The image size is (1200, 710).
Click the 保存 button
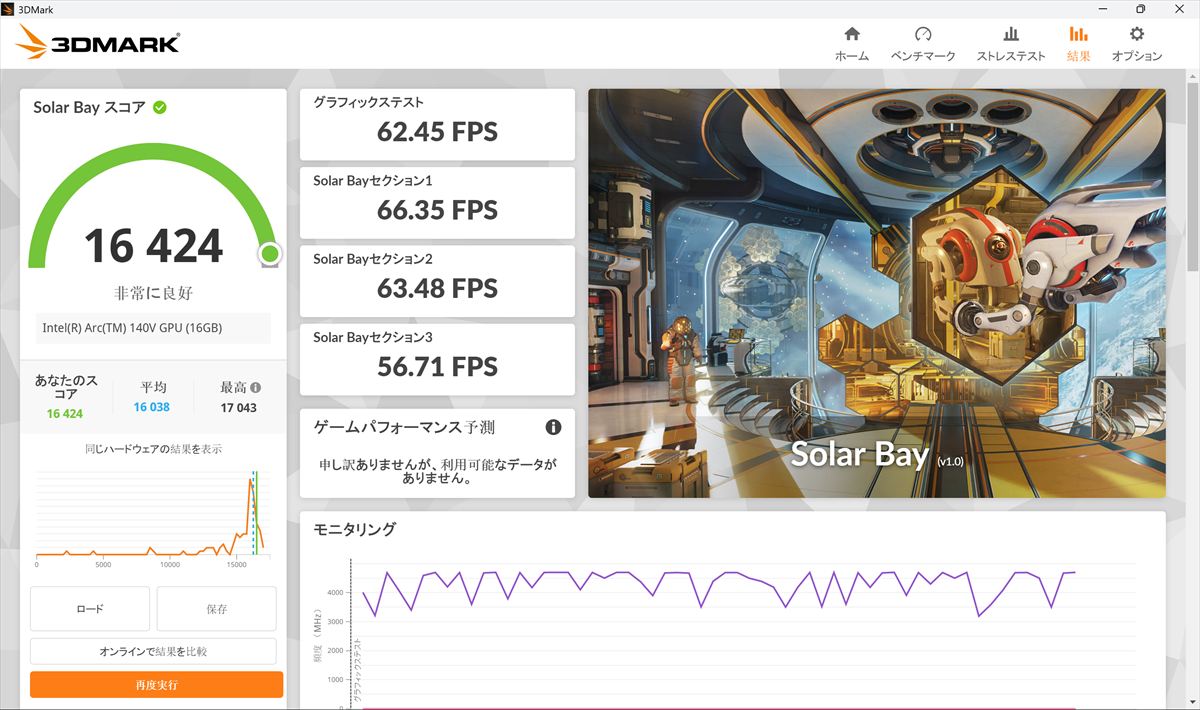tap(216, 608)
